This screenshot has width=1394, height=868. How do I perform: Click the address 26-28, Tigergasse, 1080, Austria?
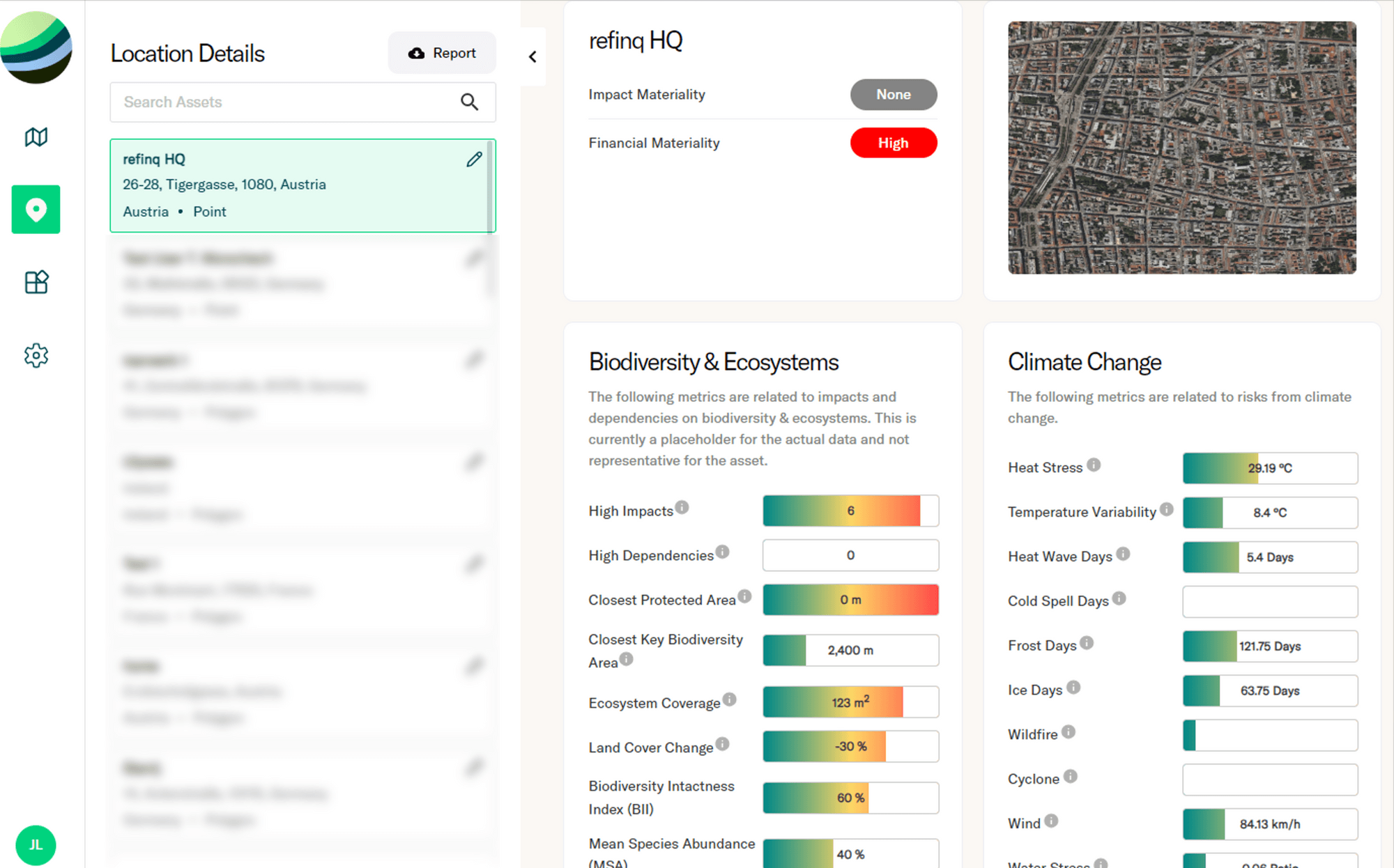224,185
